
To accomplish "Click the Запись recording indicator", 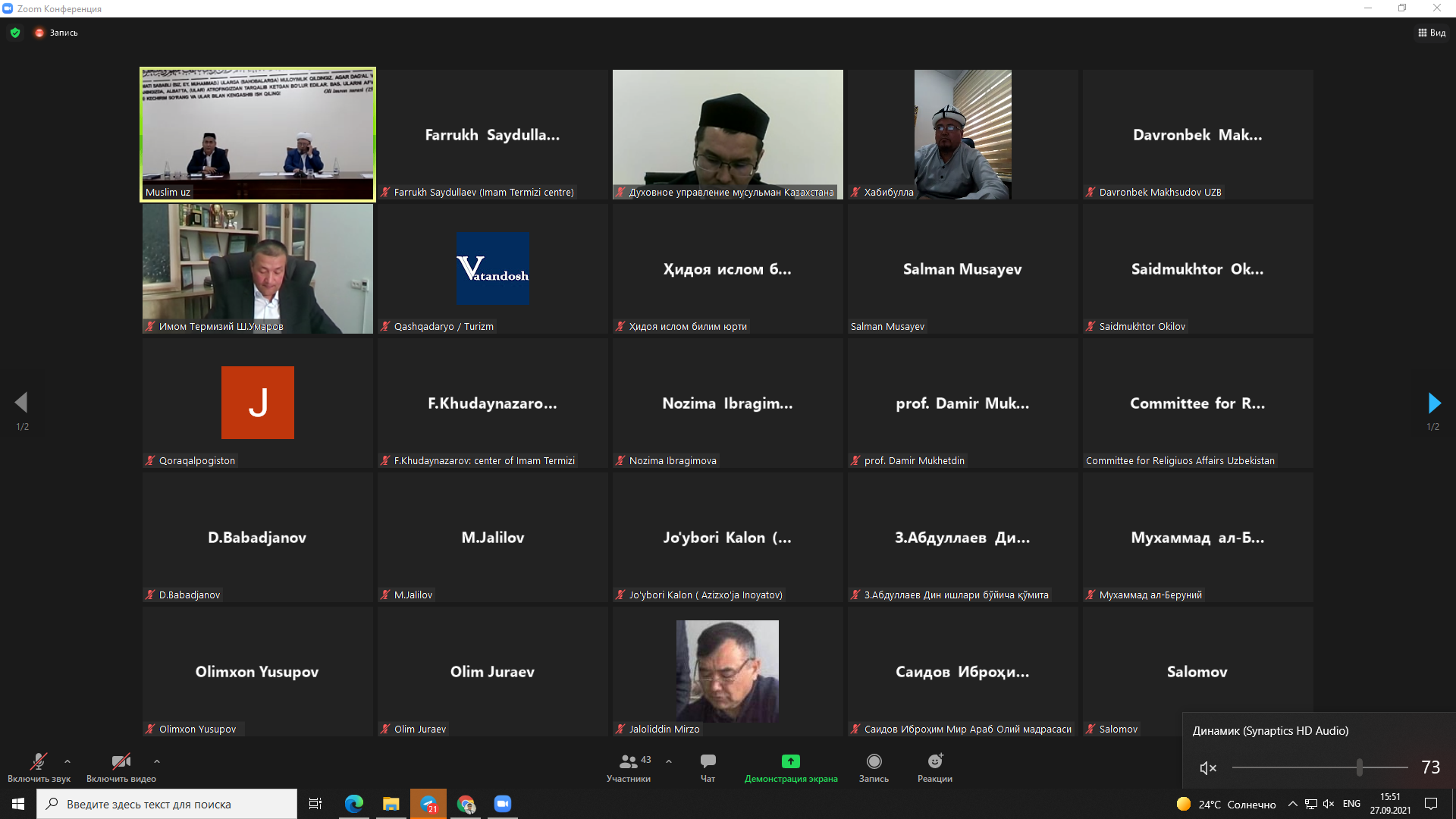I will 56,33.
